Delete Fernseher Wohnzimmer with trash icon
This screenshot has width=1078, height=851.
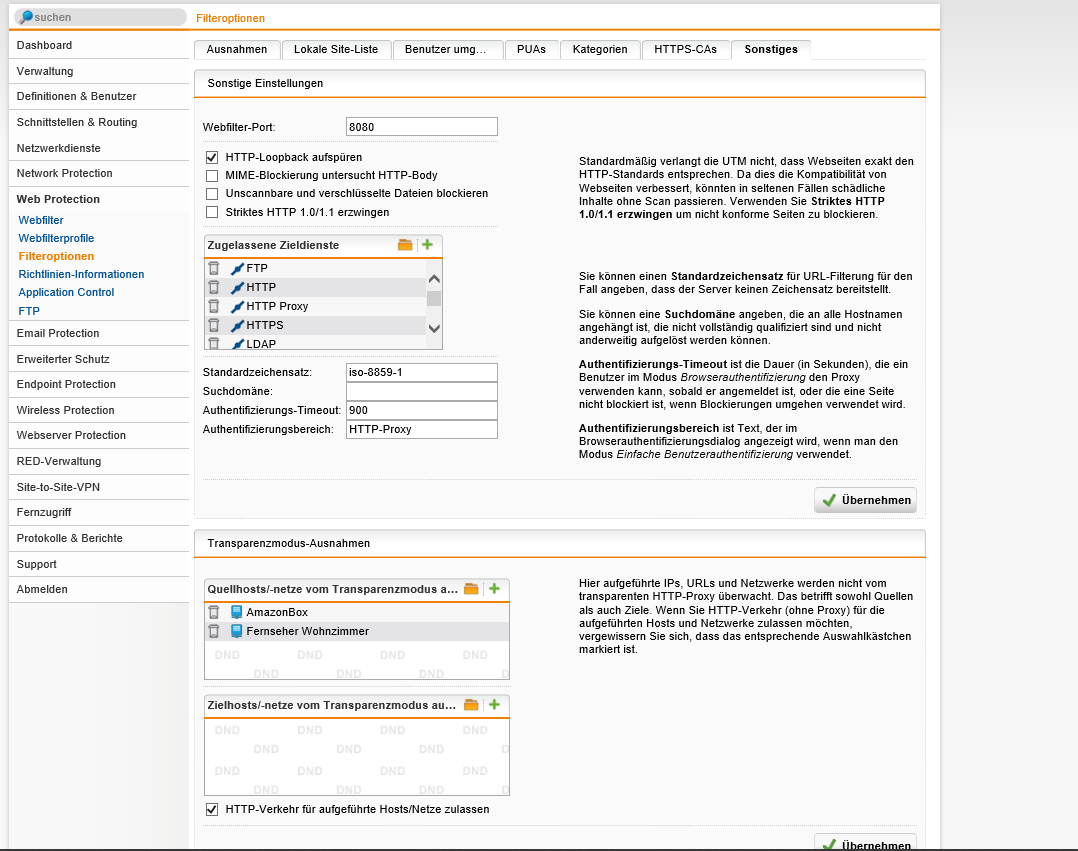coord(213,631)
